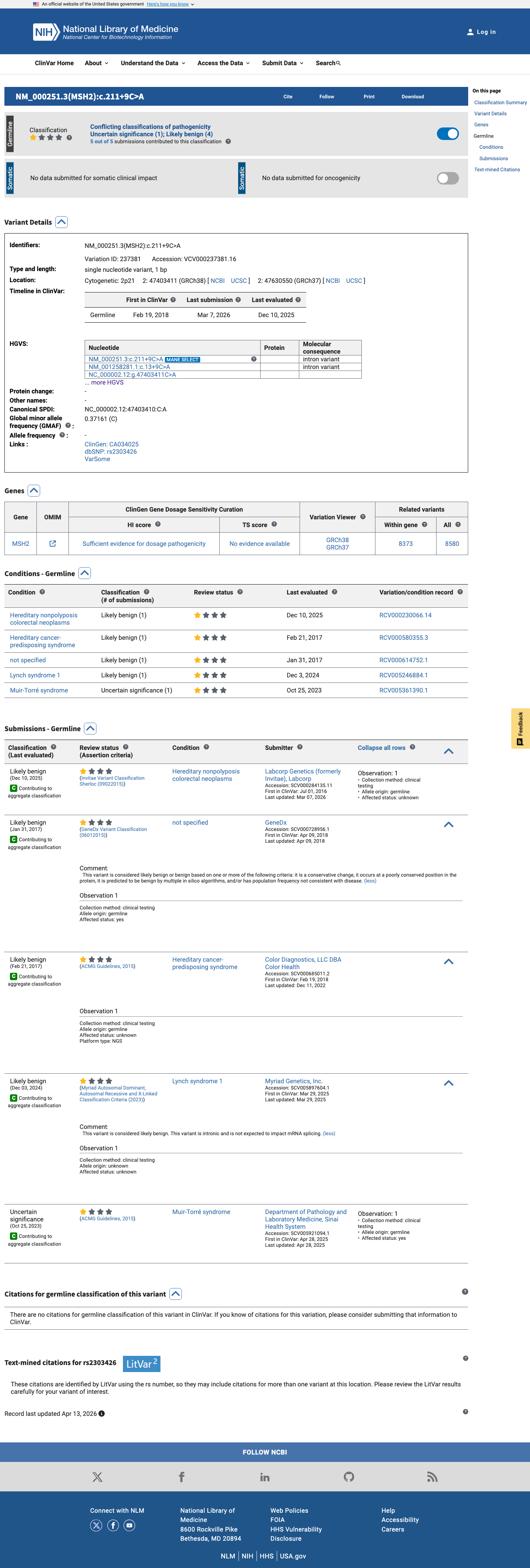The width and height of the screenshot is (530, 1568).
Task: Click help icon after submissions contributed text
Action: [x=228, y=141]
